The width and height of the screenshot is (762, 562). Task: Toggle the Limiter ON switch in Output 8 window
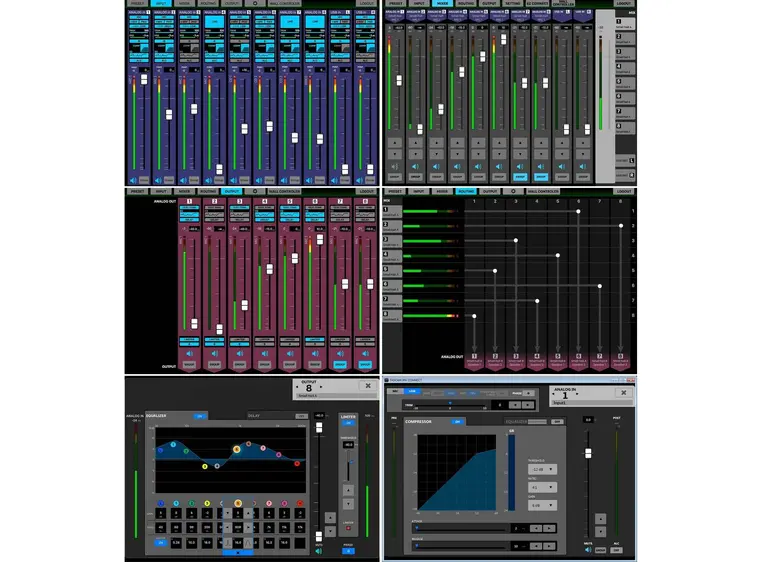[x=348, y=423]
